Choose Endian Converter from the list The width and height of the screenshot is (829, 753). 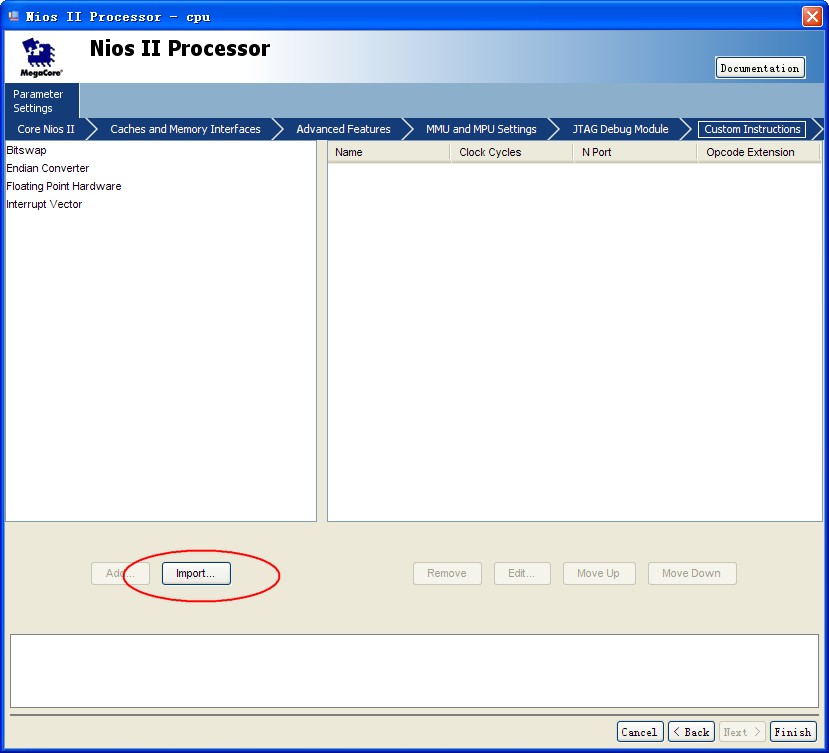point(48,168)
